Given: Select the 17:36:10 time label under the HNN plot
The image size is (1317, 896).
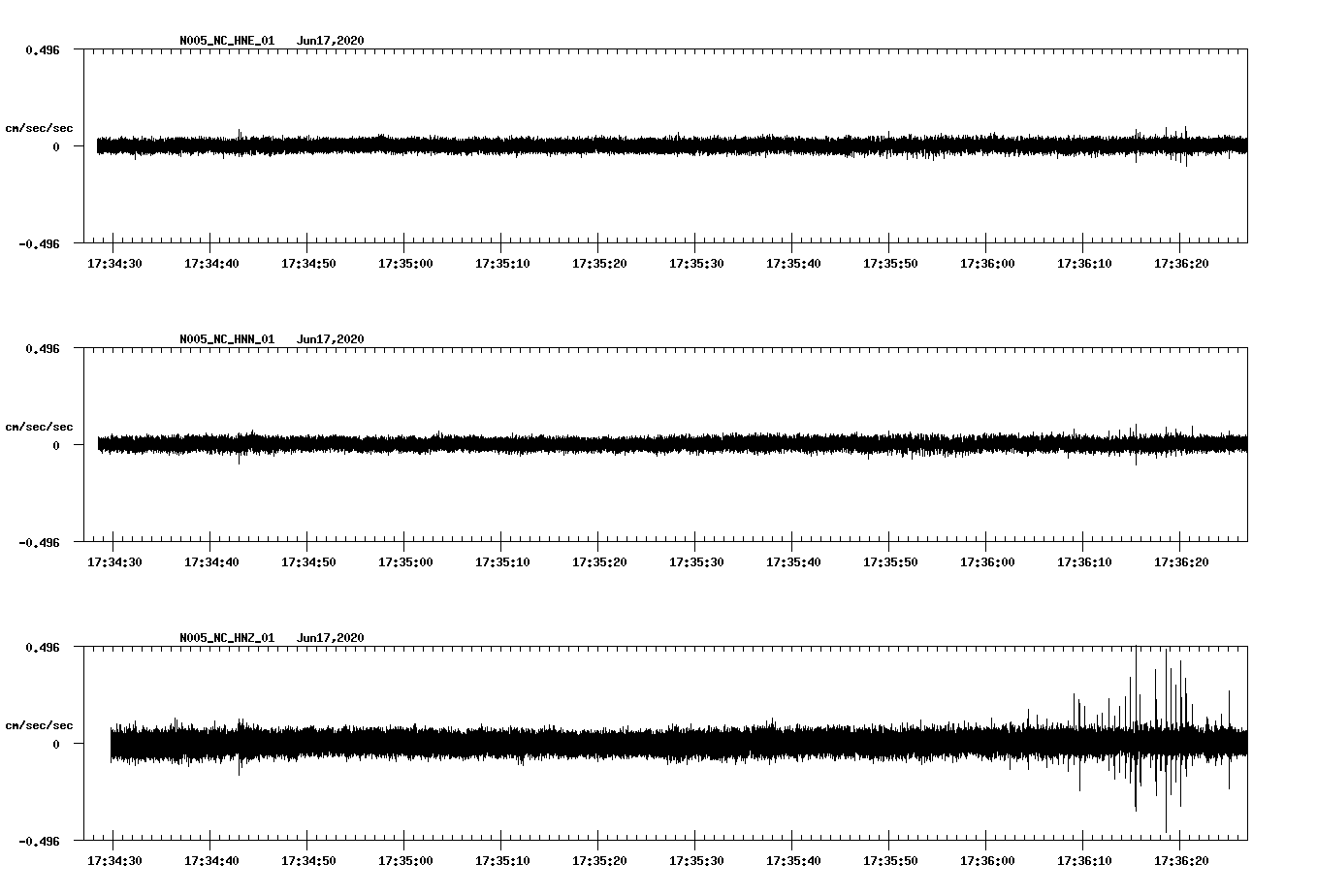Looking at the screenshot, I should pyautogui.click(x=1084, y=561).
